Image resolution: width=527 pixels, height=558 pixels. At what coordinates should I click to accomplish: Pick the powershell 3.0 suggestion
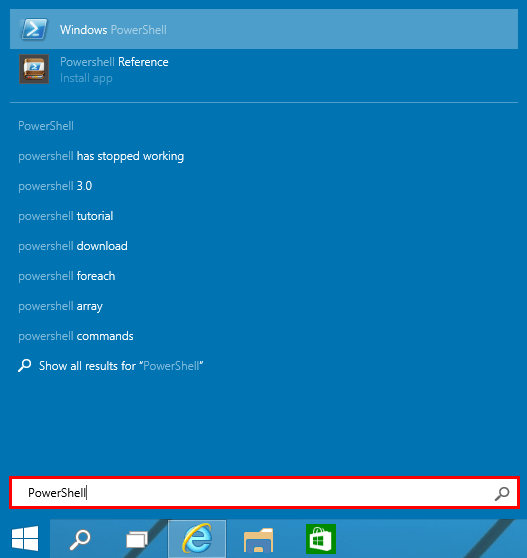point(55,186)
